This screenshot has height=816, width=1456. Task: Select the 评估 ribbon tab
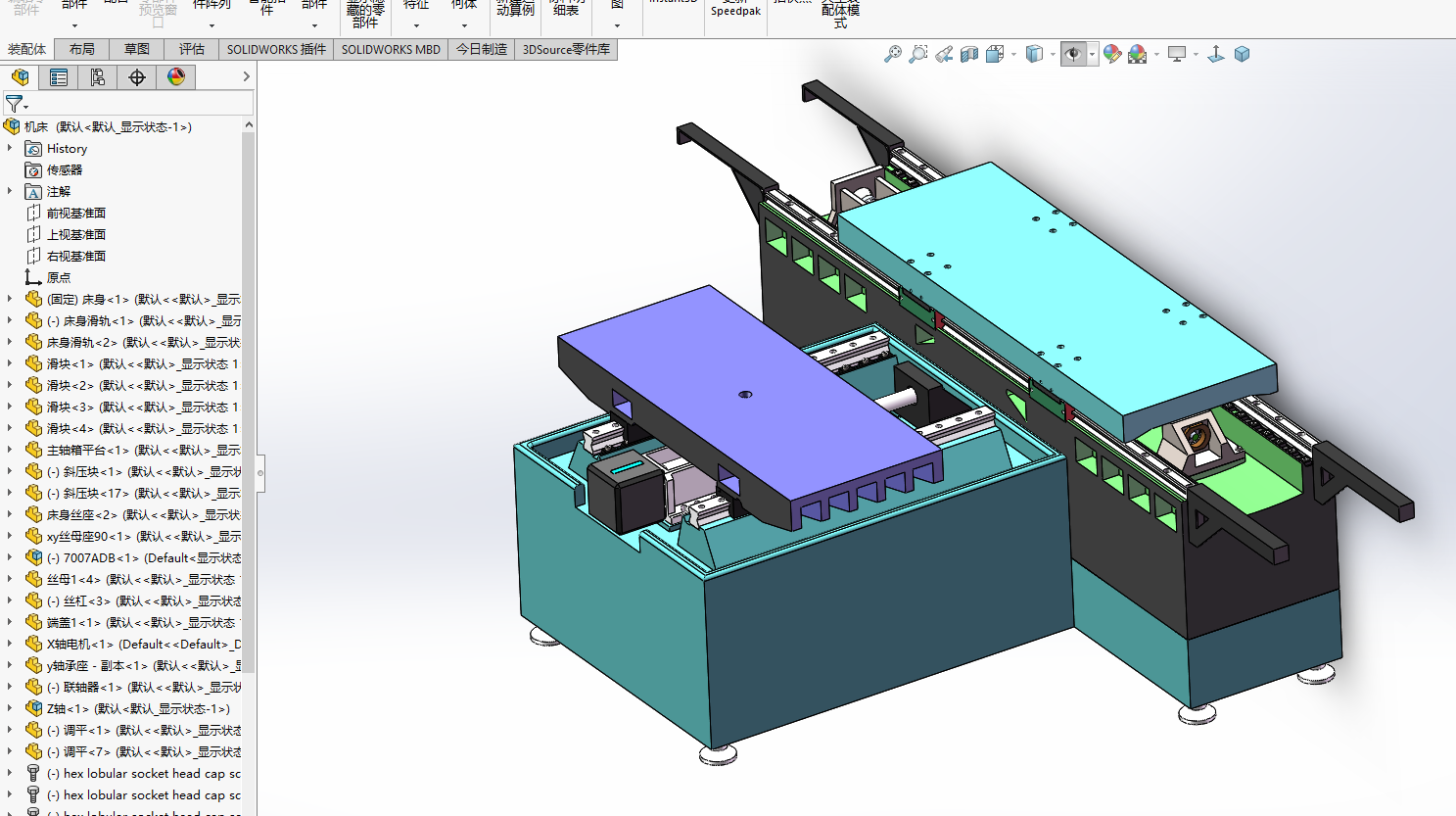[x=192, y=49]
